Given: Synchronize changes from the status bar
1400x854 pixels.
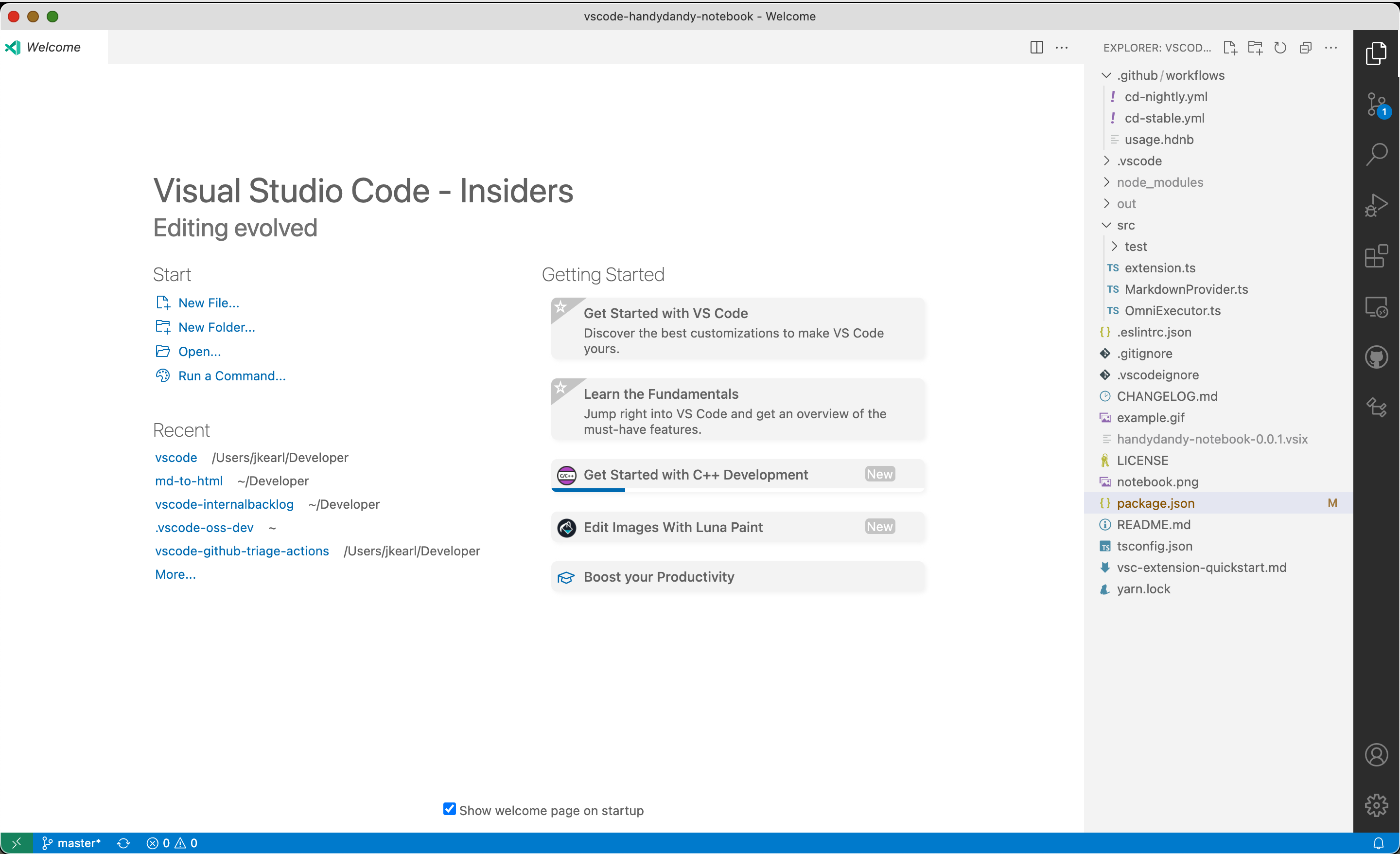Looking at the screenshot, I should [123, 843].
